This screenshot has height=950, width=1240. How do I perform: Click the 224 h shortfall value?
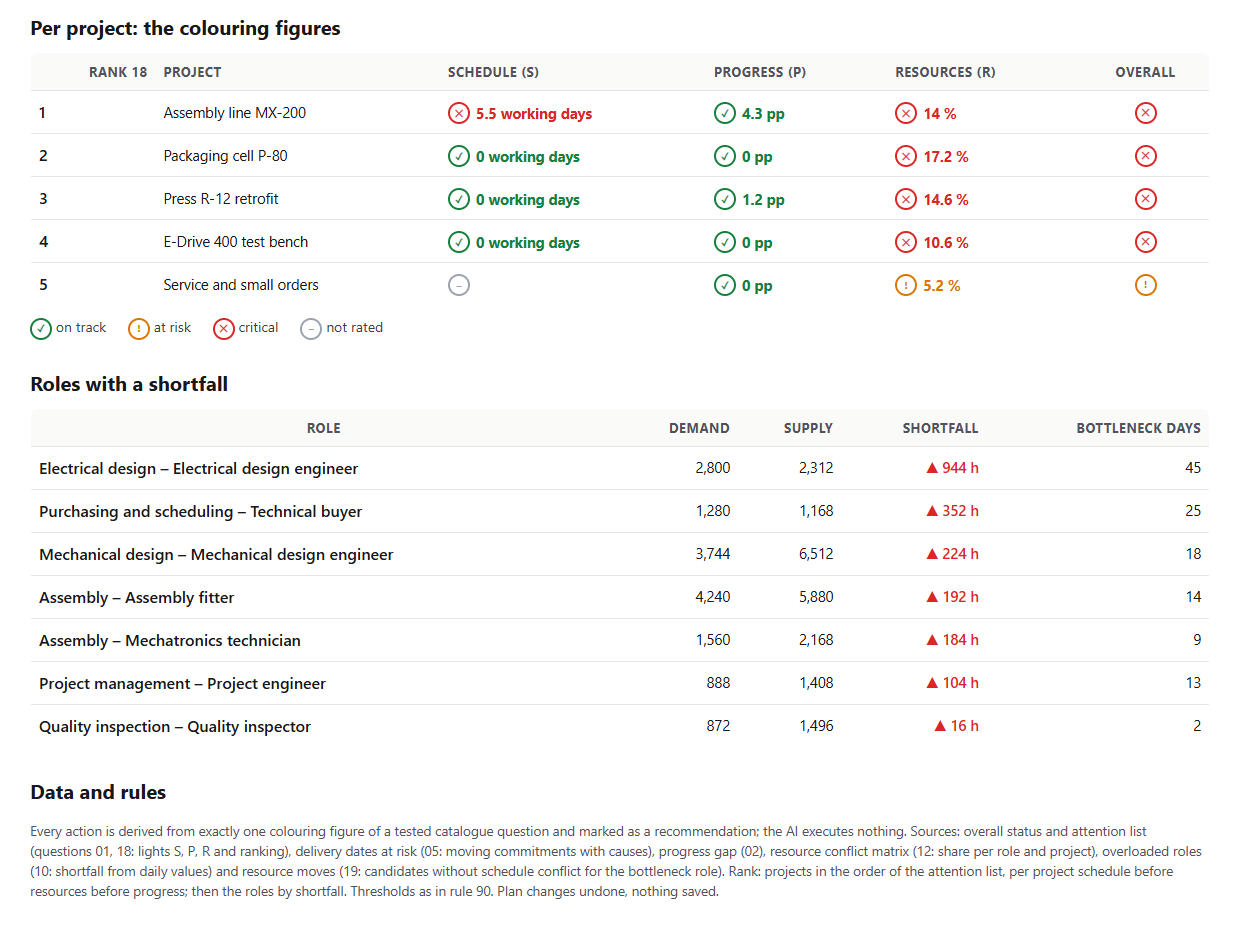[960, 554]
